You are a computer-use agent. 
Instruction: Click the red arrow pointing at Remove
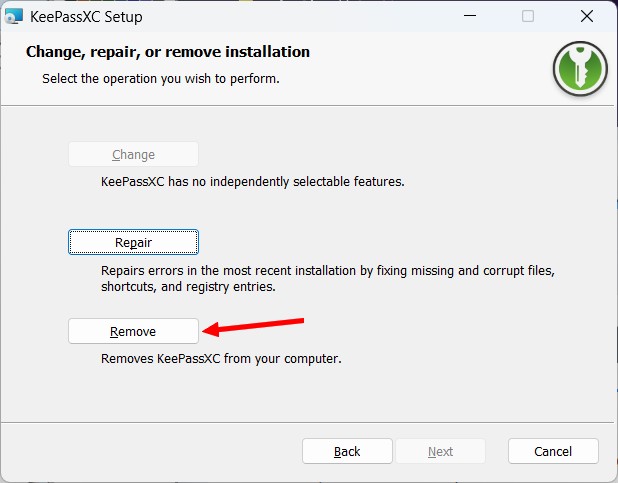(253, 325)
